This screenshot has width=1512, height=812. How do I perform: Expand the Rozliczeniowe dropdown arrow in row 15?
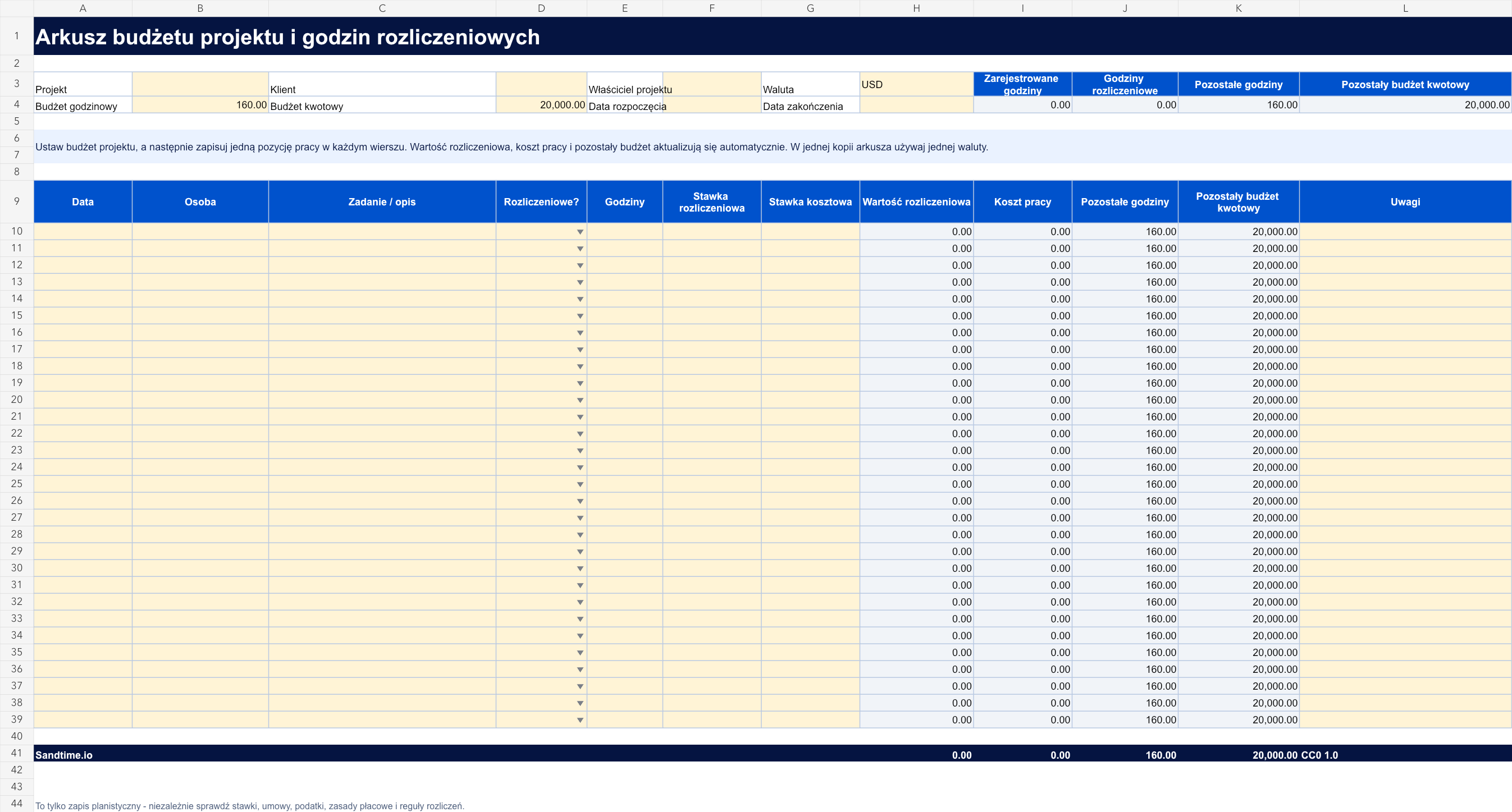(579, 315)
